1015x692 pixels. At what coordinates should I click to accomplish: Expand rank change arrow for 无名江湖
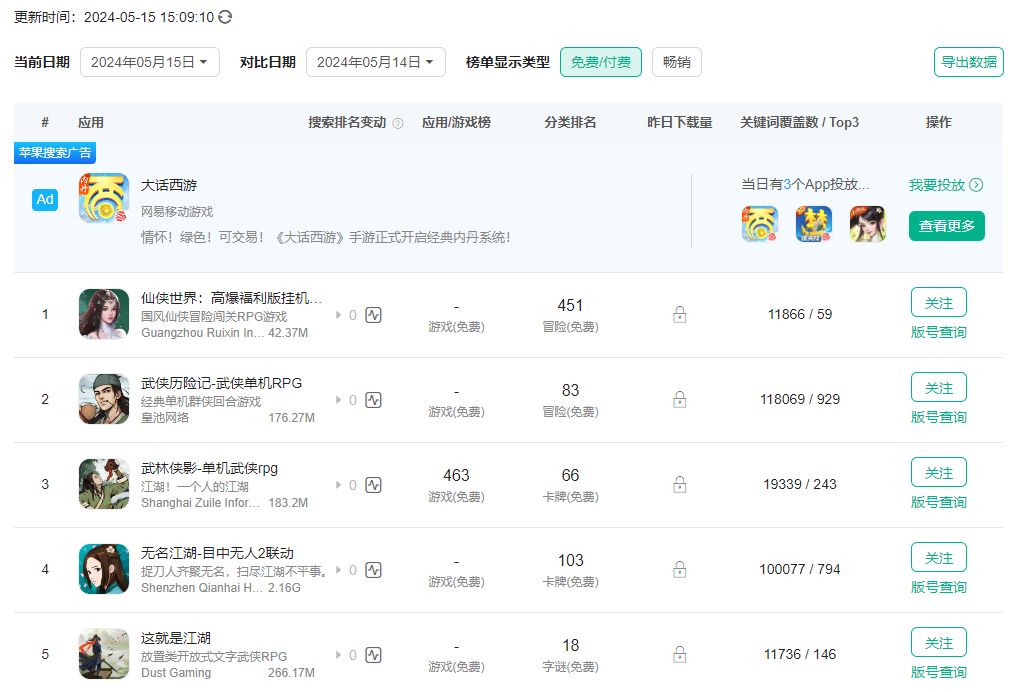pyautogui.click(x=339, y=570)
